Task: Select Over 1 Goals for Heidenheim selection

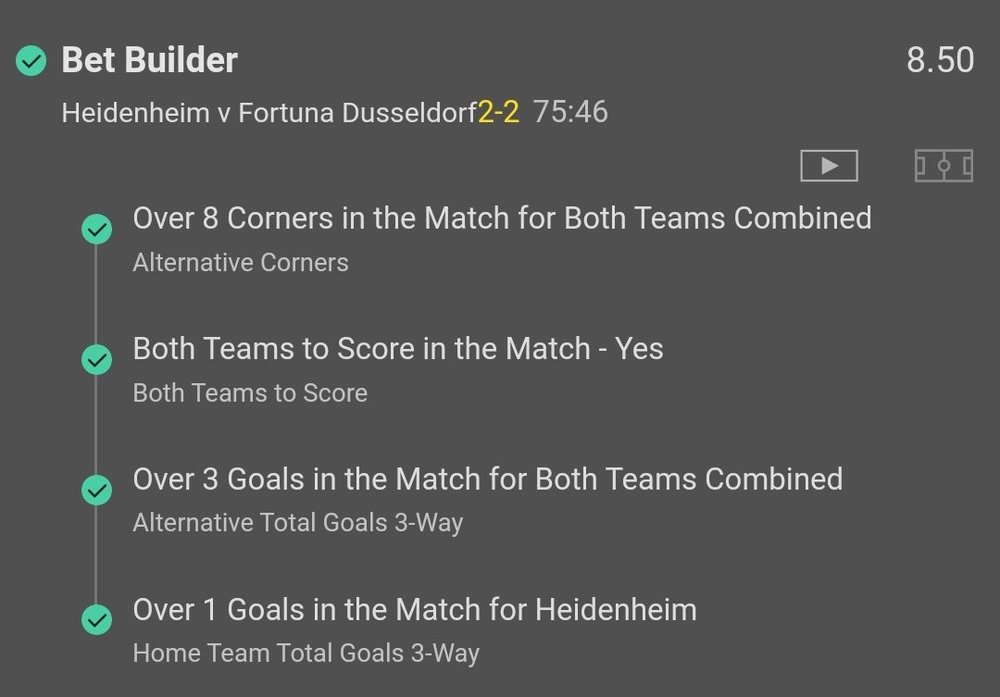Action: pyautogui.click(x=415, y=609)
